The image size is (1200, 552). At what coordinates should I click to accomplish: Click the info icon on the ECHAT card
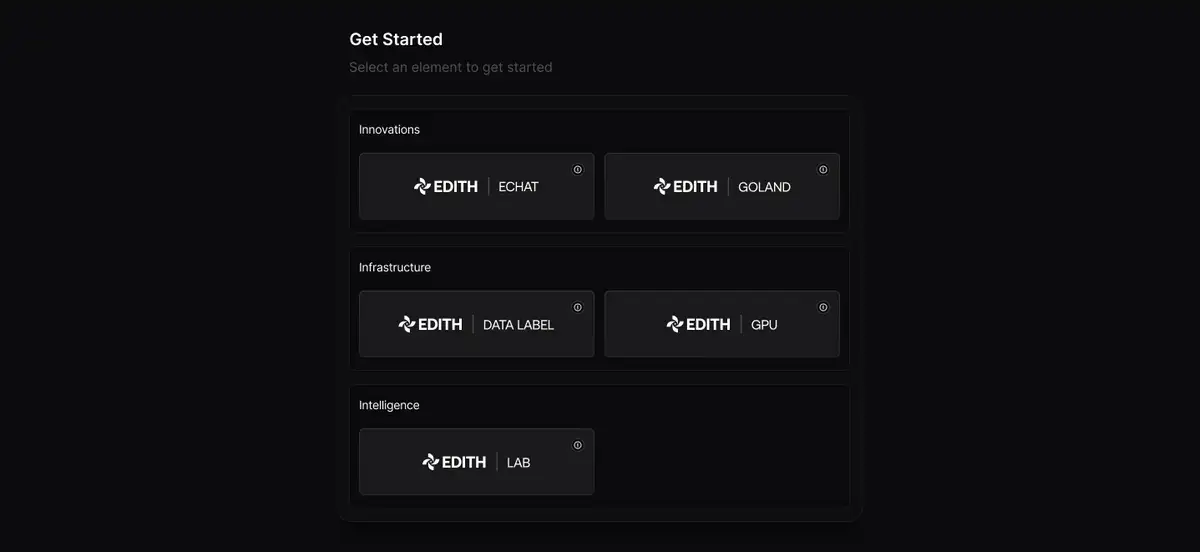click(x=577, y=170)
